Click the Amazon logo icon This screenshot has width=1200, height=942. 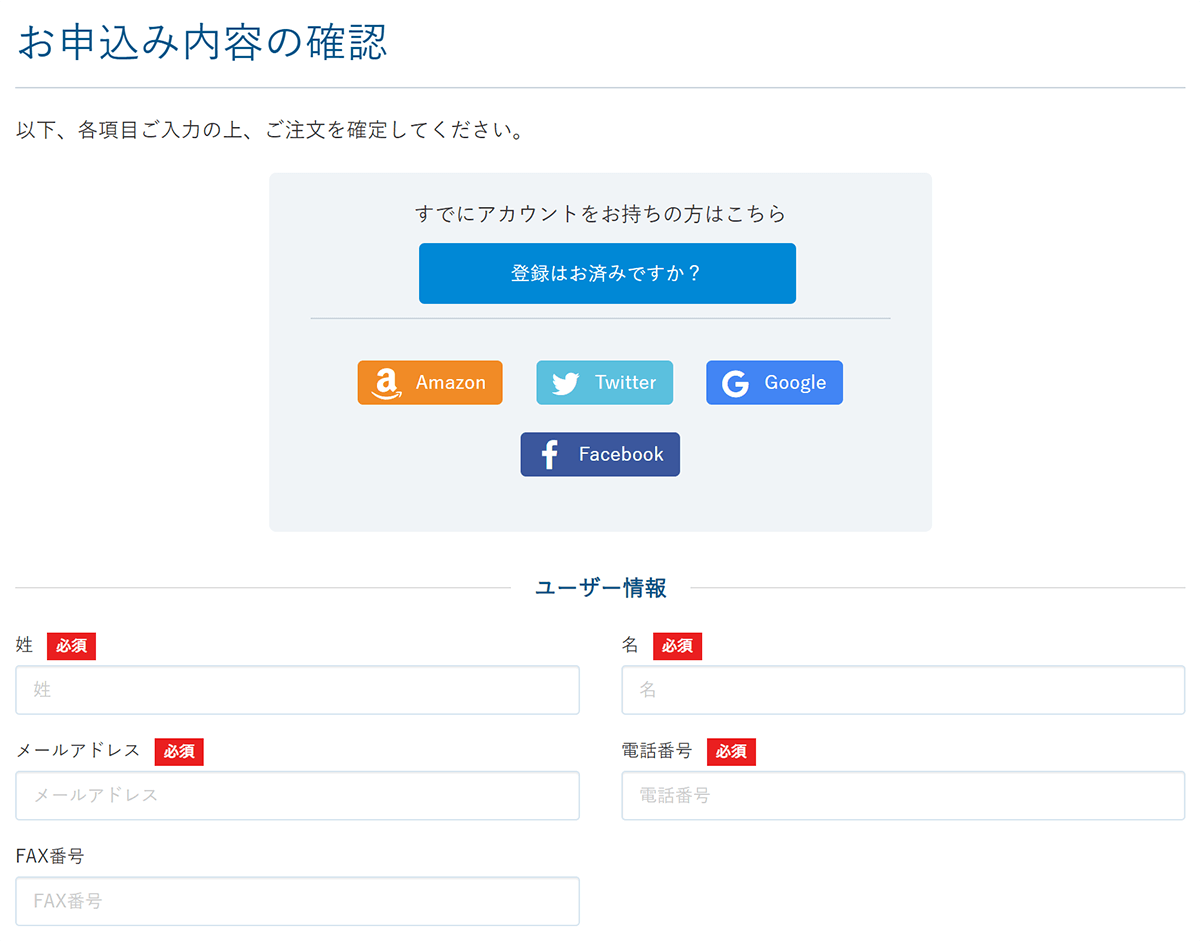coord(386,384)
